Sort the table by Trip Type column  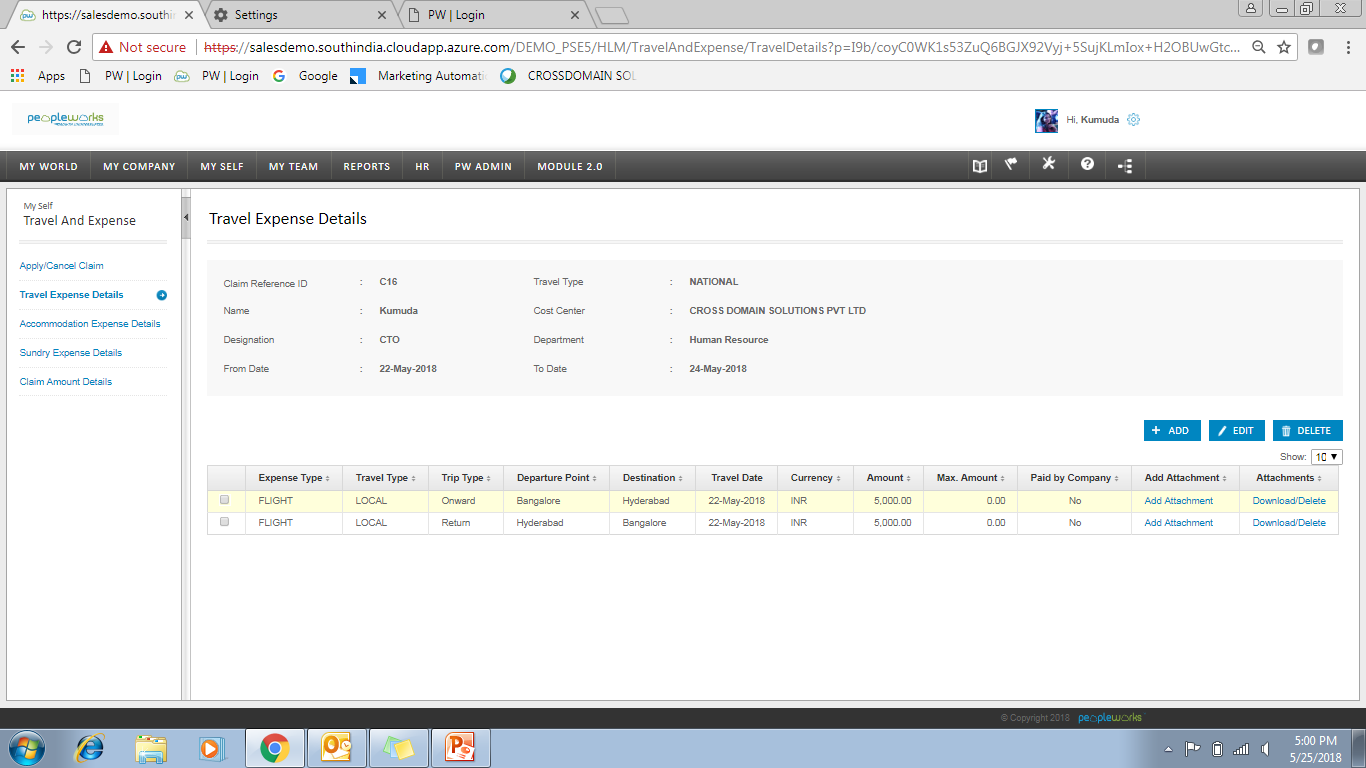coord(466,478)
